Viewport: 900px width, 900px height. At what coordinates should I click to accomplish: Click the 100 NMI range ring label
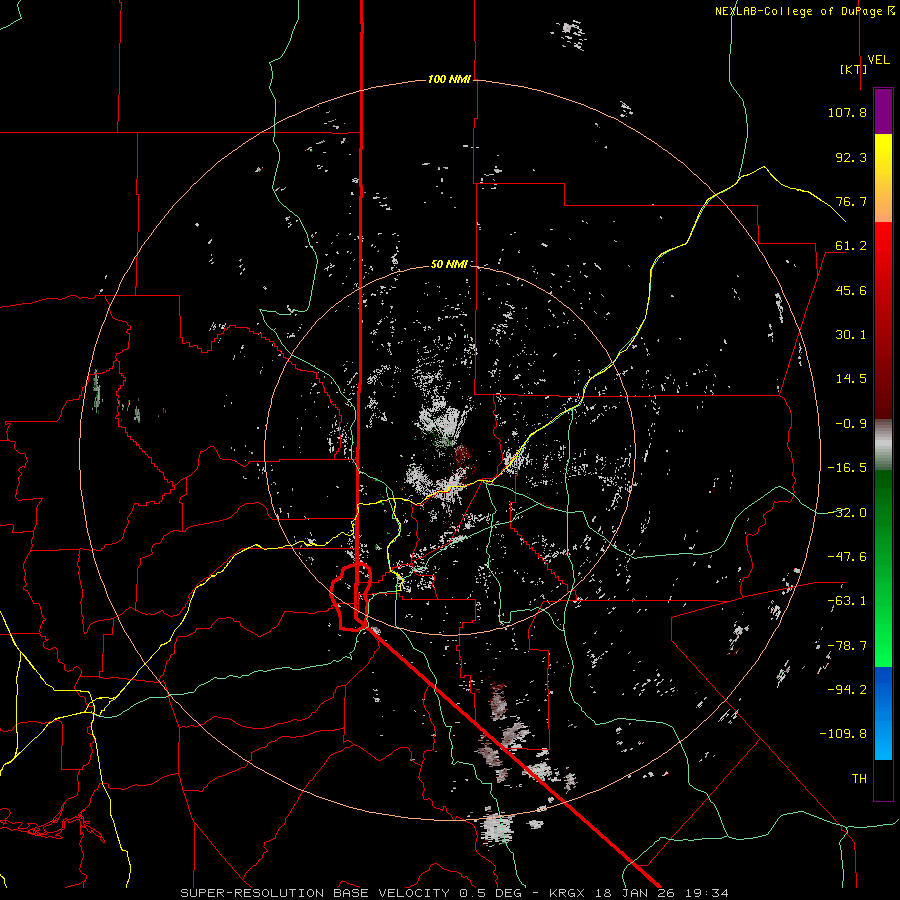pyautogui.click(x=449, y=79)
